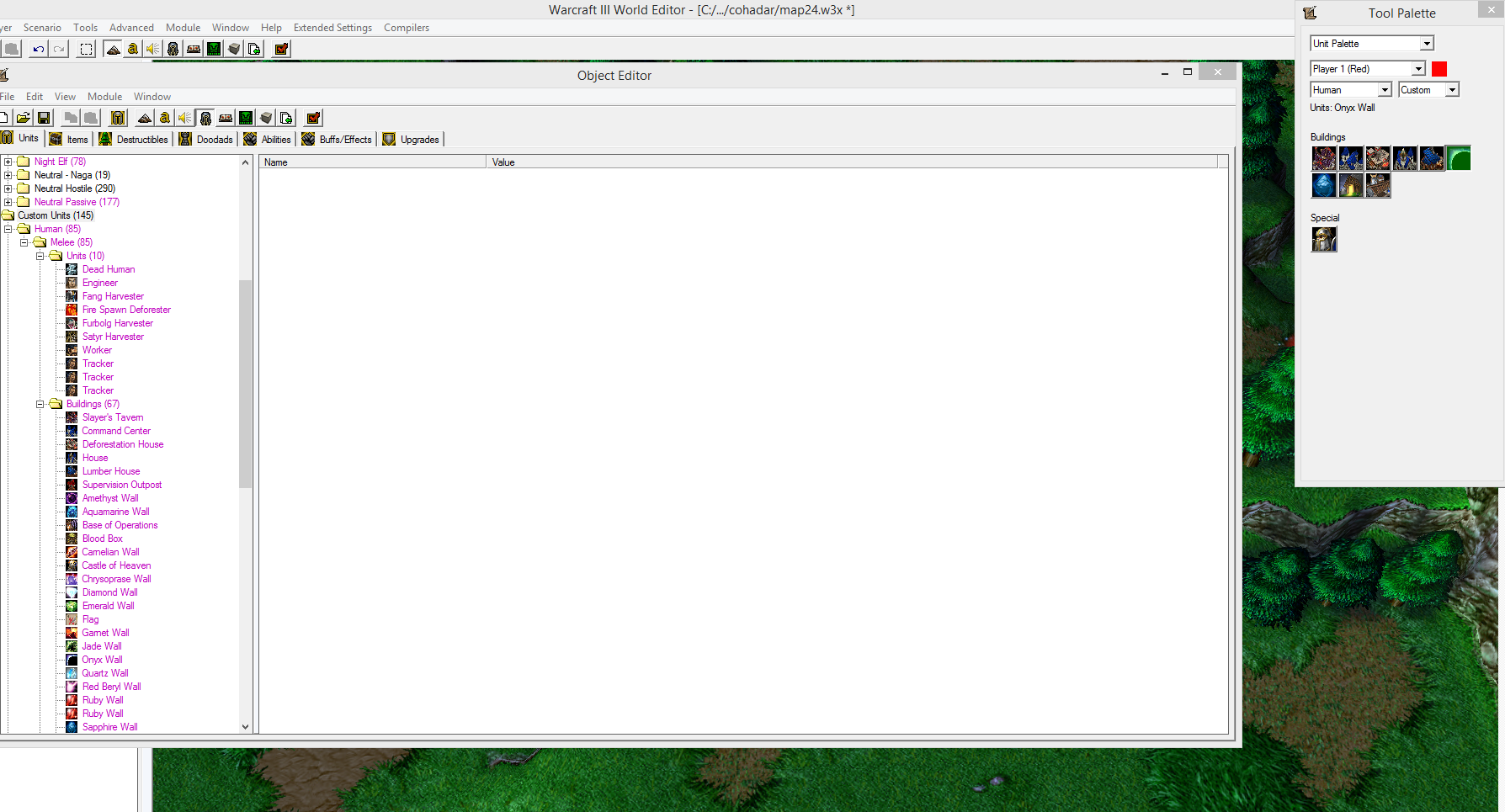Viewport: 1505px width, 812px height.
Task: Collapse the Human (85) folder
Action: click(x=8, y=229)
